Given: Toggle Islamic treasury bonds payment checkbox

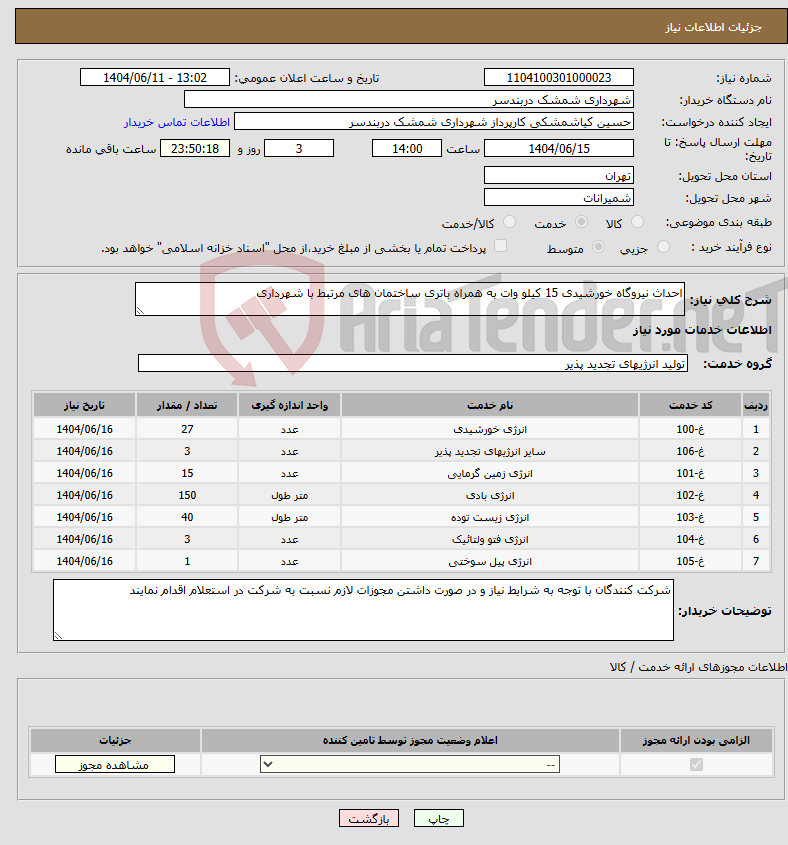Looking at the screenshot, I should coord(501,246).
